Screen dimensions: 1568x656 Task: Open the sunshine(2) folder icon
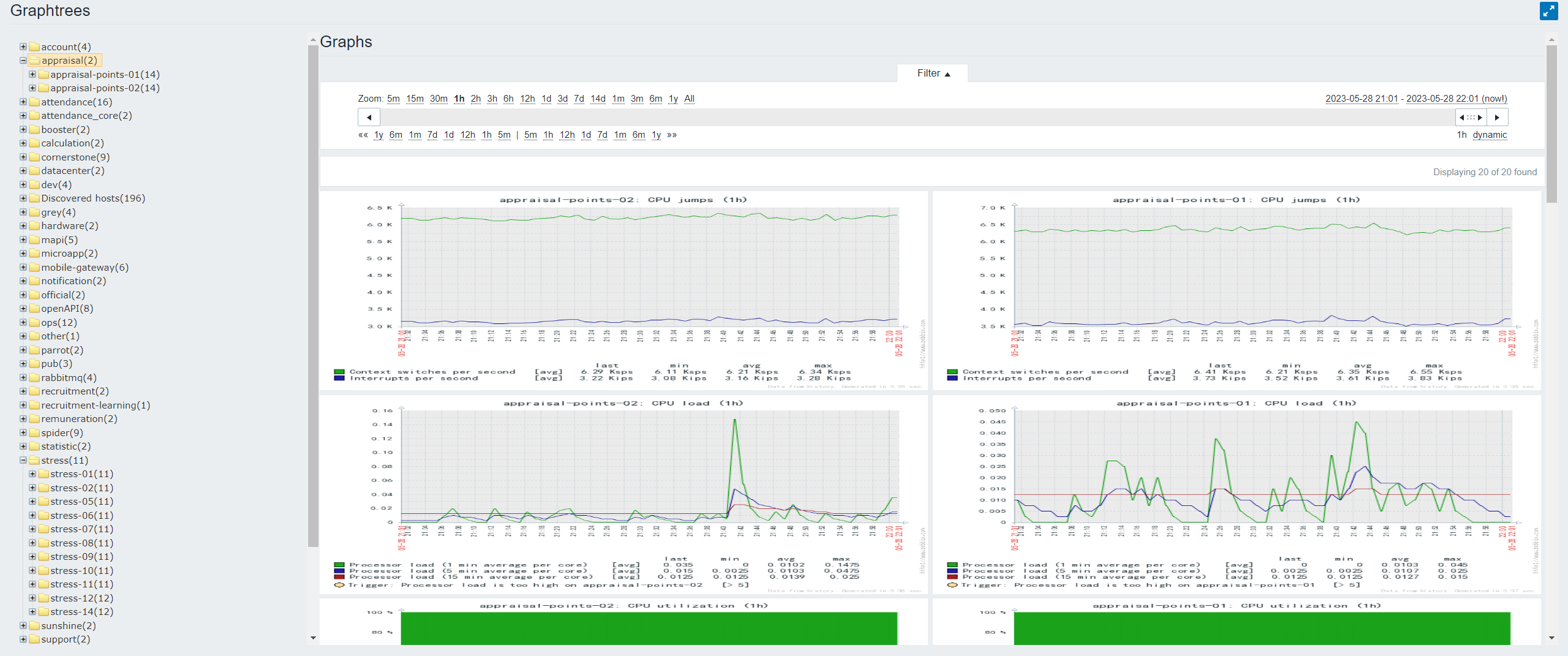35,625
